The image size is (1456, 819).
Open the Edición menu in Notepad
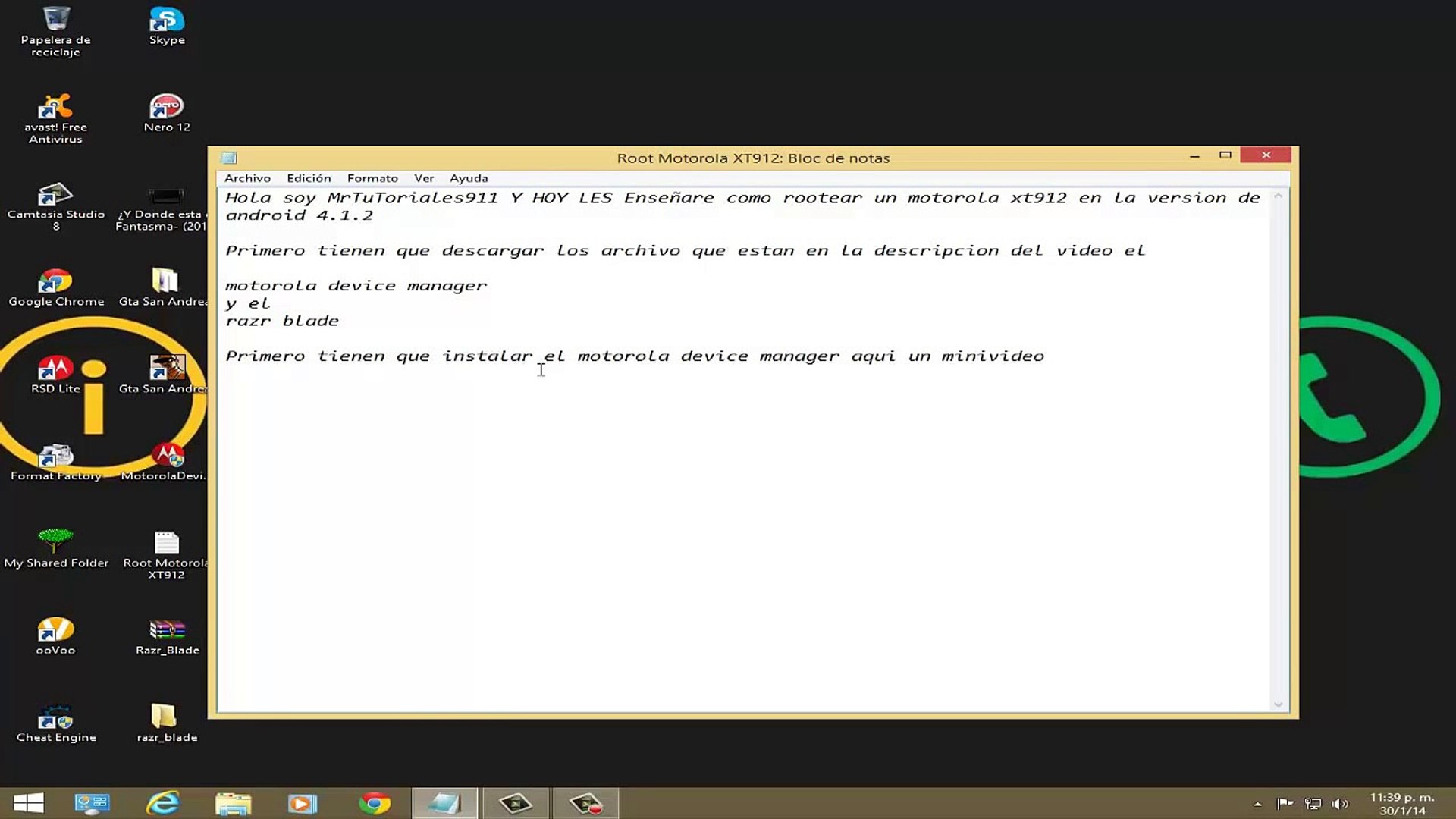pos(309,178)
